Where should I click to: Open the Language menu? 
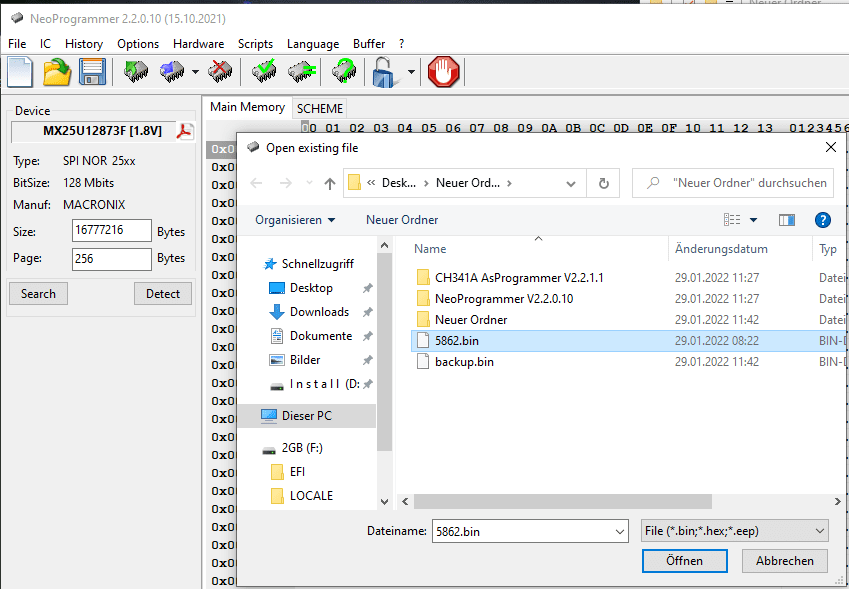click(x=312, y=44)
